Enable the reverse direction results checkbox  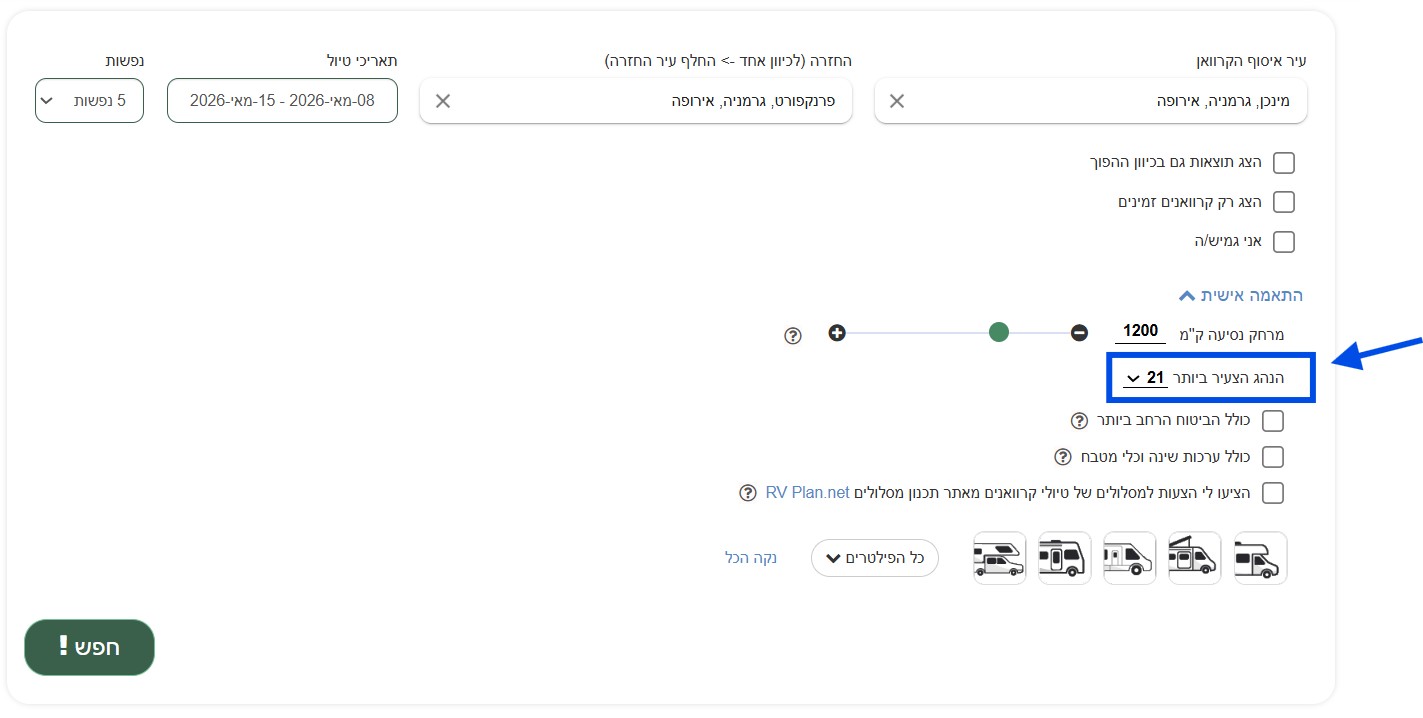tap(1284, 162)
